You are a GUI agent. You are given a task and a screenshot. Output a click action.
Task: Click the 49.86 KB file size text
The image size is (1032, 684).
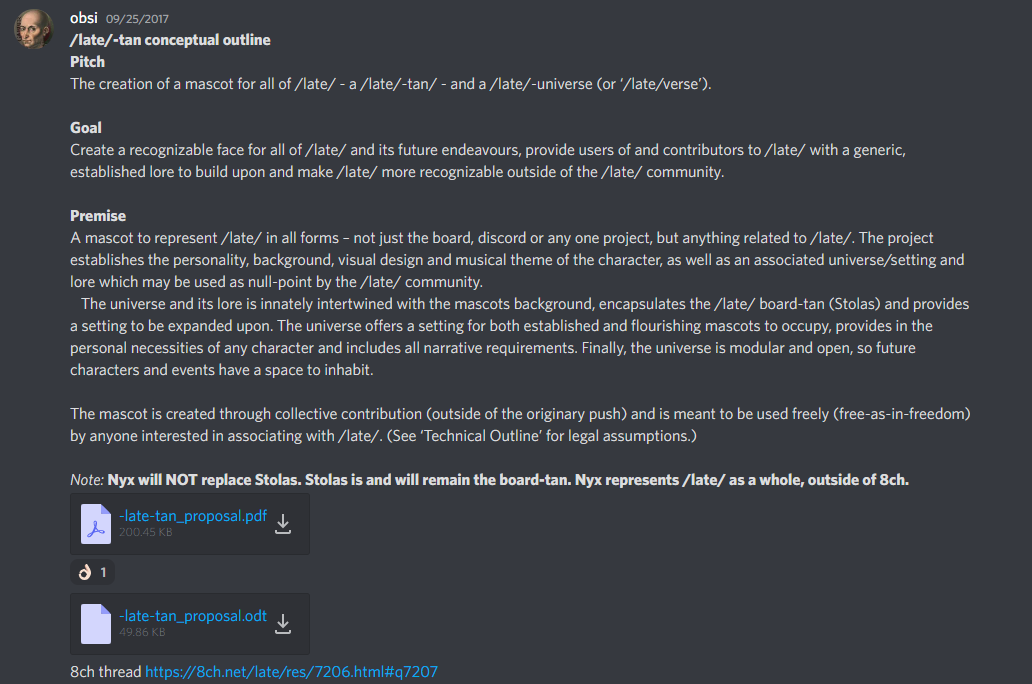pyautogui.click(x=142, y=632)
